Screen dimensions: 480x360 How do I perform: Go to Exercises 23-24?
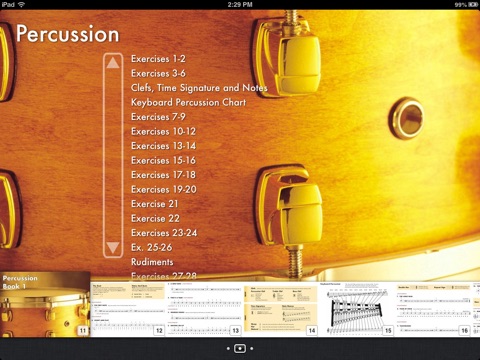[x=164, y=233]
